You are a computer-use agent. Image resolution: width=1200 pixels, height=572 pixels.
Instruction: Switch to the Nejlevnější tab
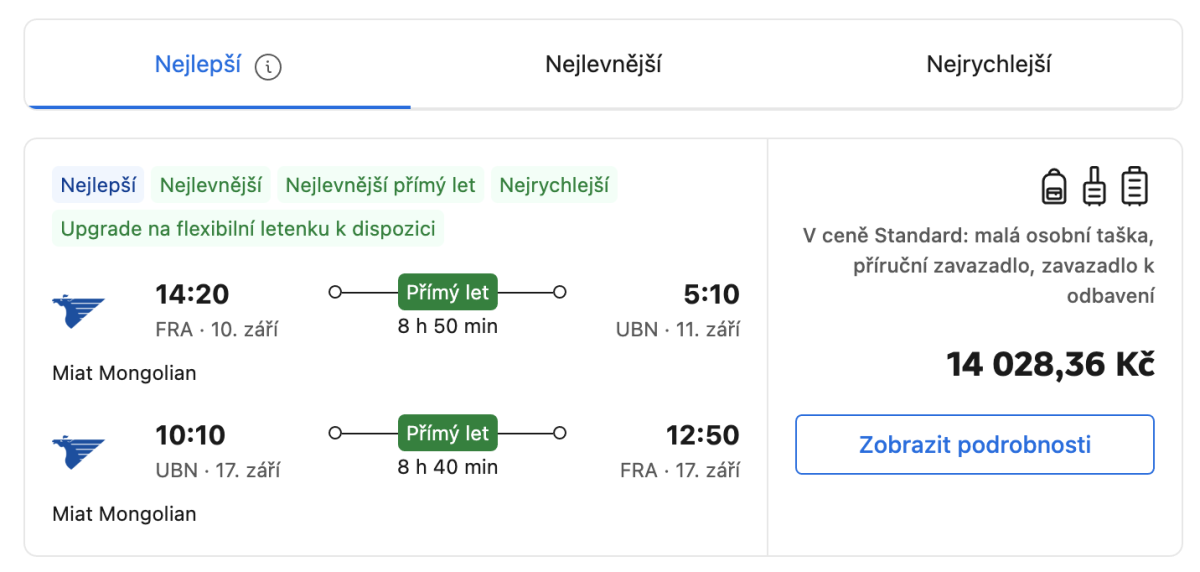603,65
